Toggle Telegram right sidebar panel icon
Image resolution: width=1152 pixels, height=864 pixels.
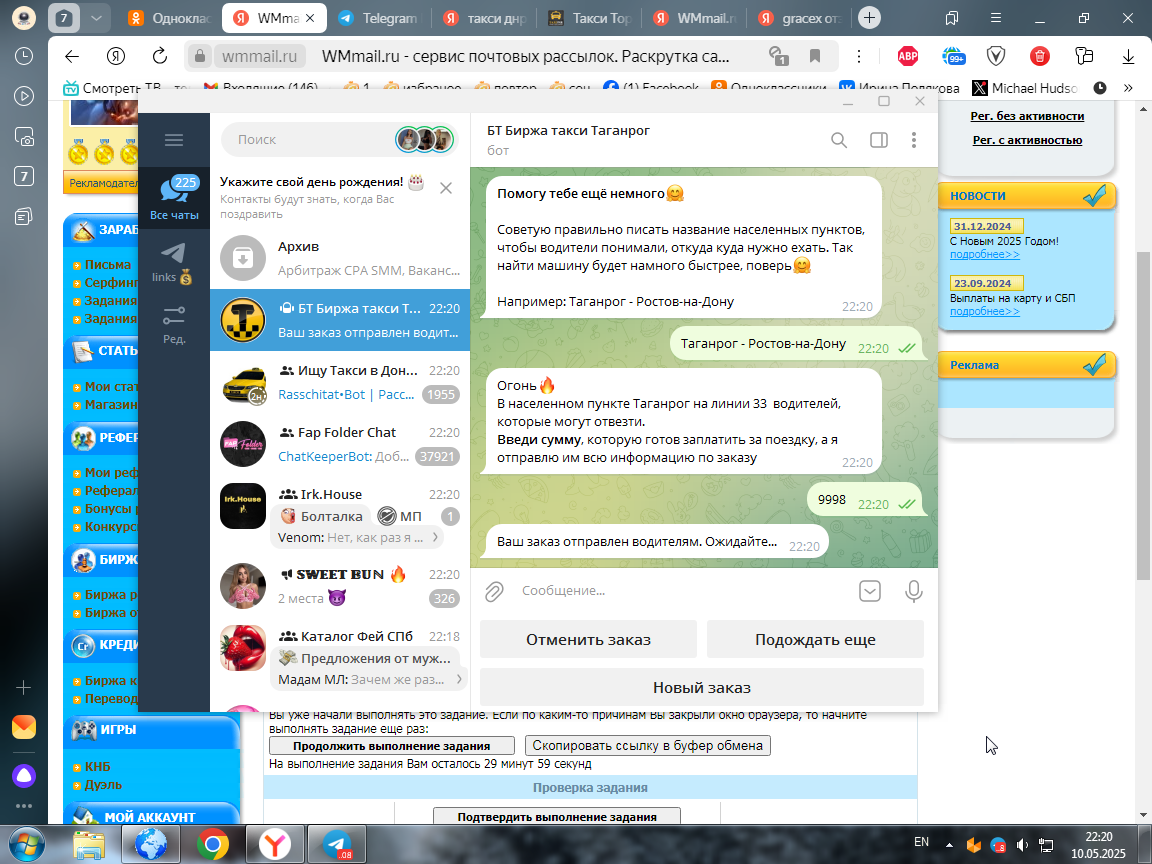[879, 140]
